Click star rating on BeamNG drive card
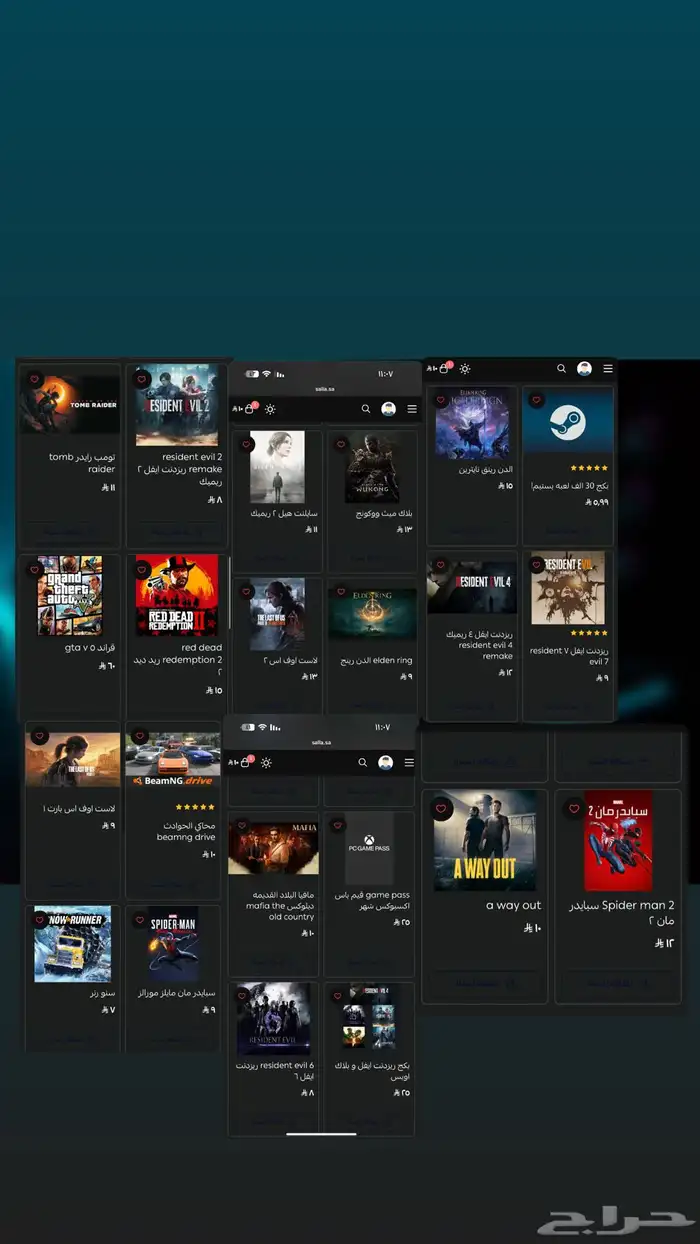This screenshot has height=1244, width=700. point(195,806)
